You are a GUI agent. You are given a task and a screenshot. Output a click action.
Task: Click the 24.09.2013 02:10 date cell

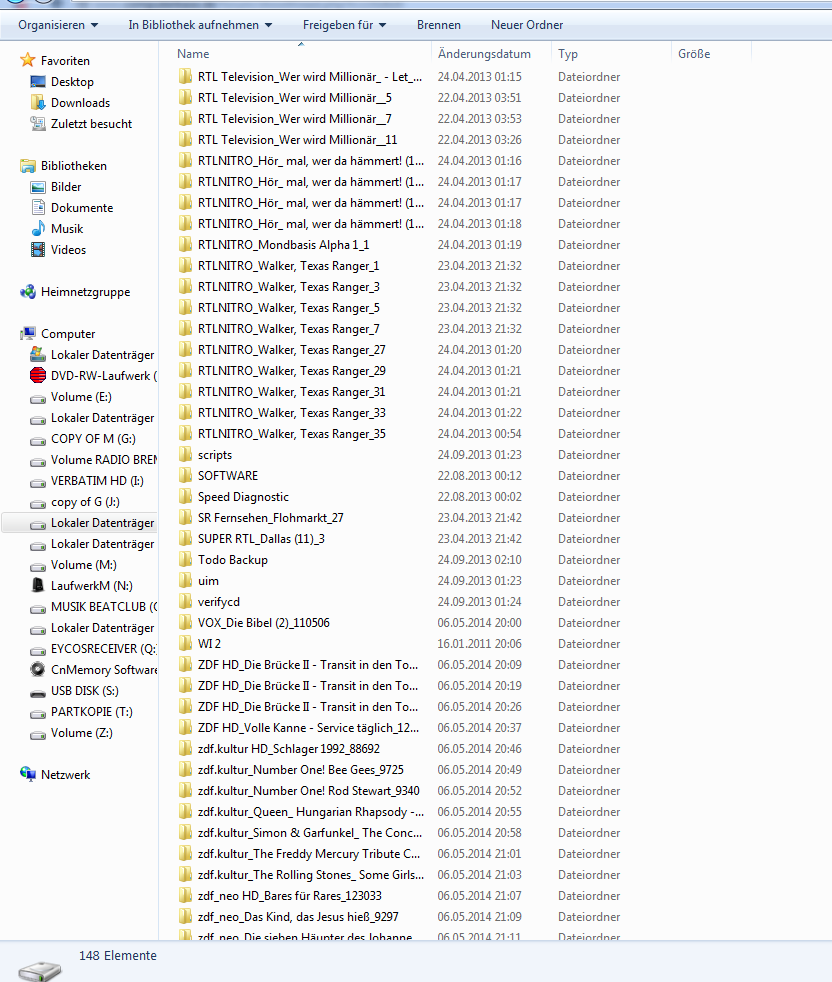[479, 560]
